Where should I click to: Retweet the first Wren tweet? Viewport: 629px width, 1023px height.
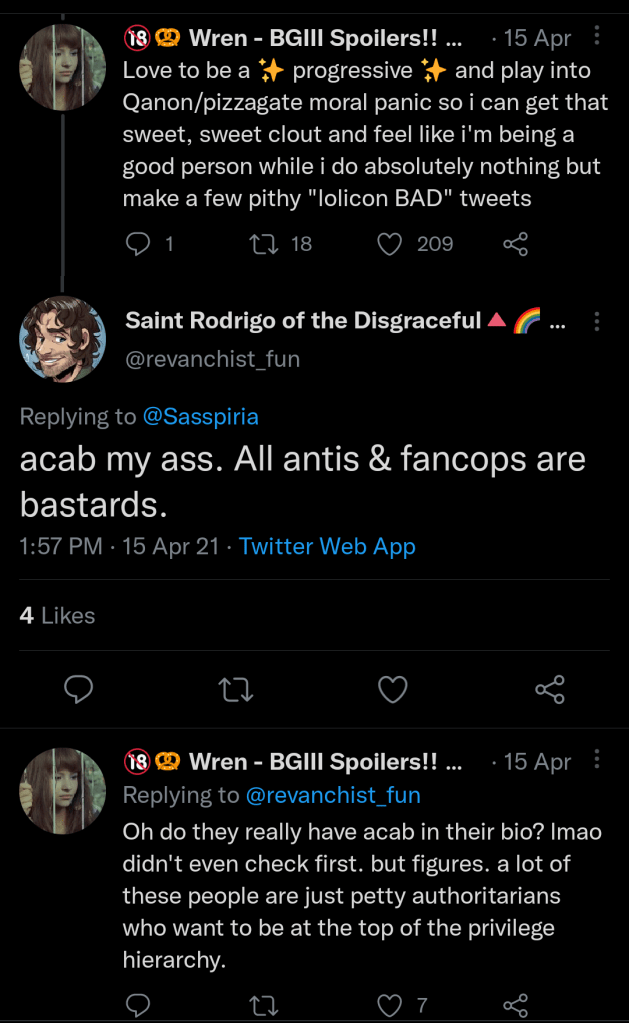[x=268, y=244]
